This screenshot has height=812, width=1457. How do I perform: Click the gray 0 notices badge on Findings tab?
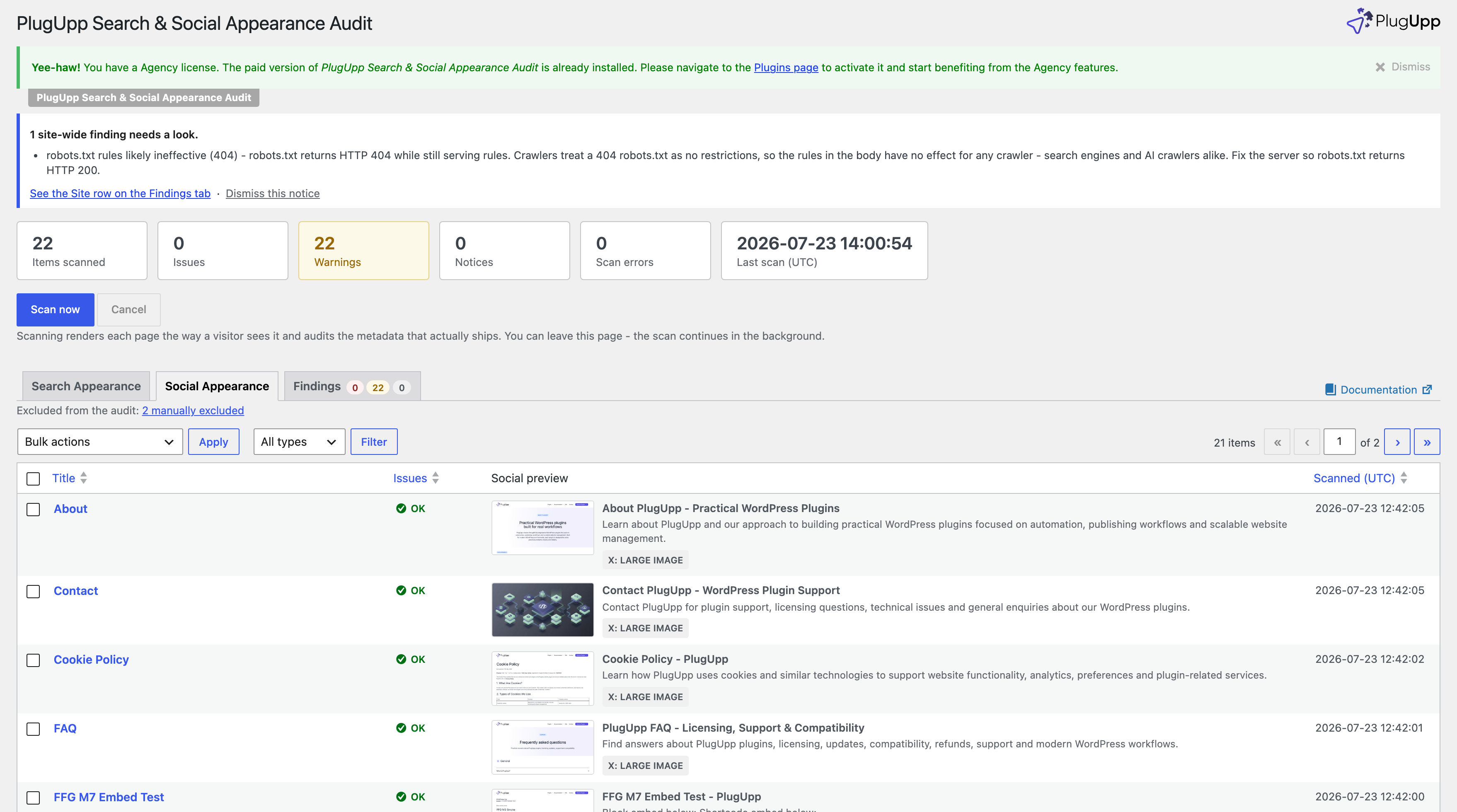402,387
